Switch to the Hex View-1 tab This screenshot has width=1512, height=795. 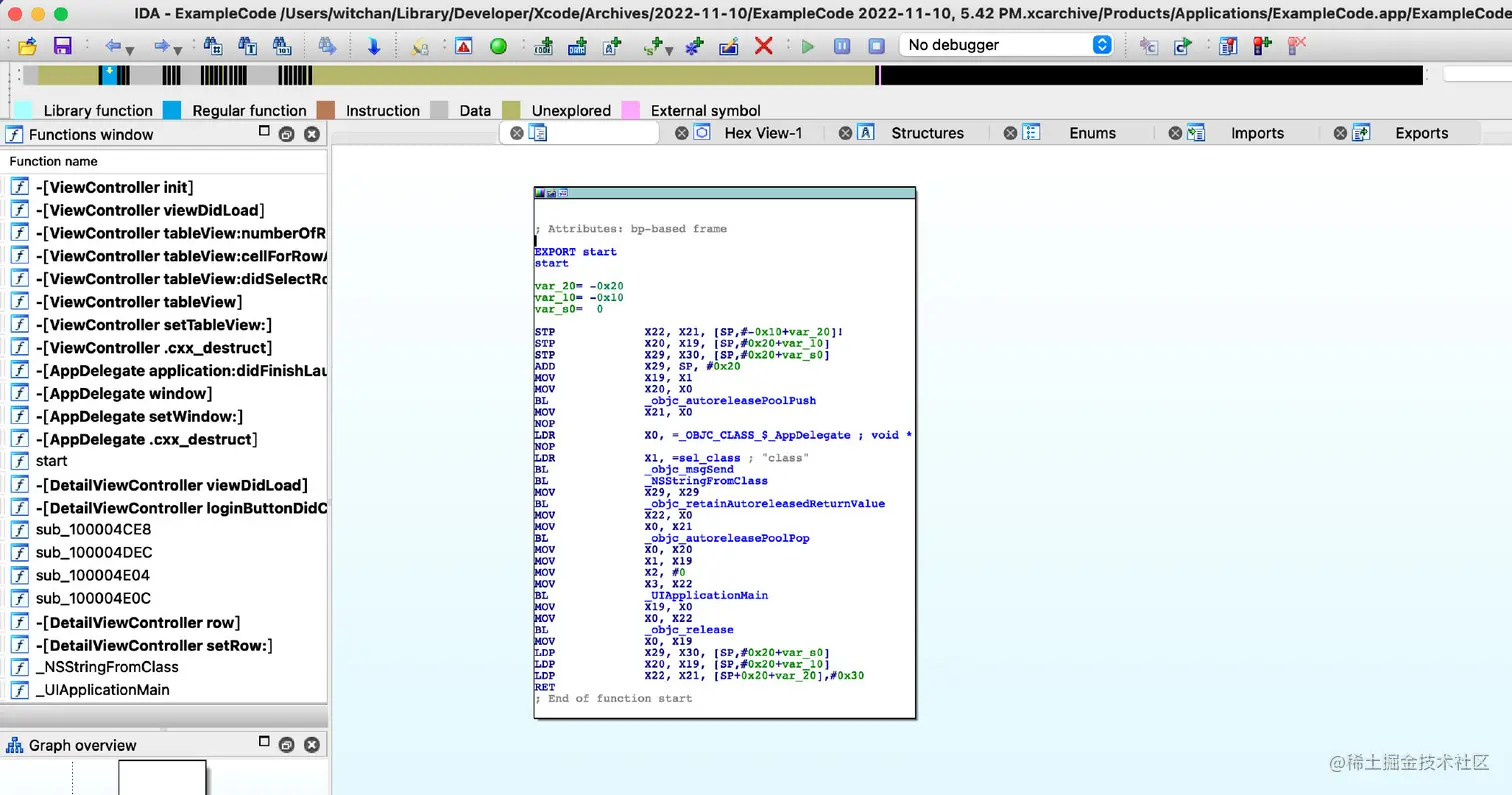[763, 133]
